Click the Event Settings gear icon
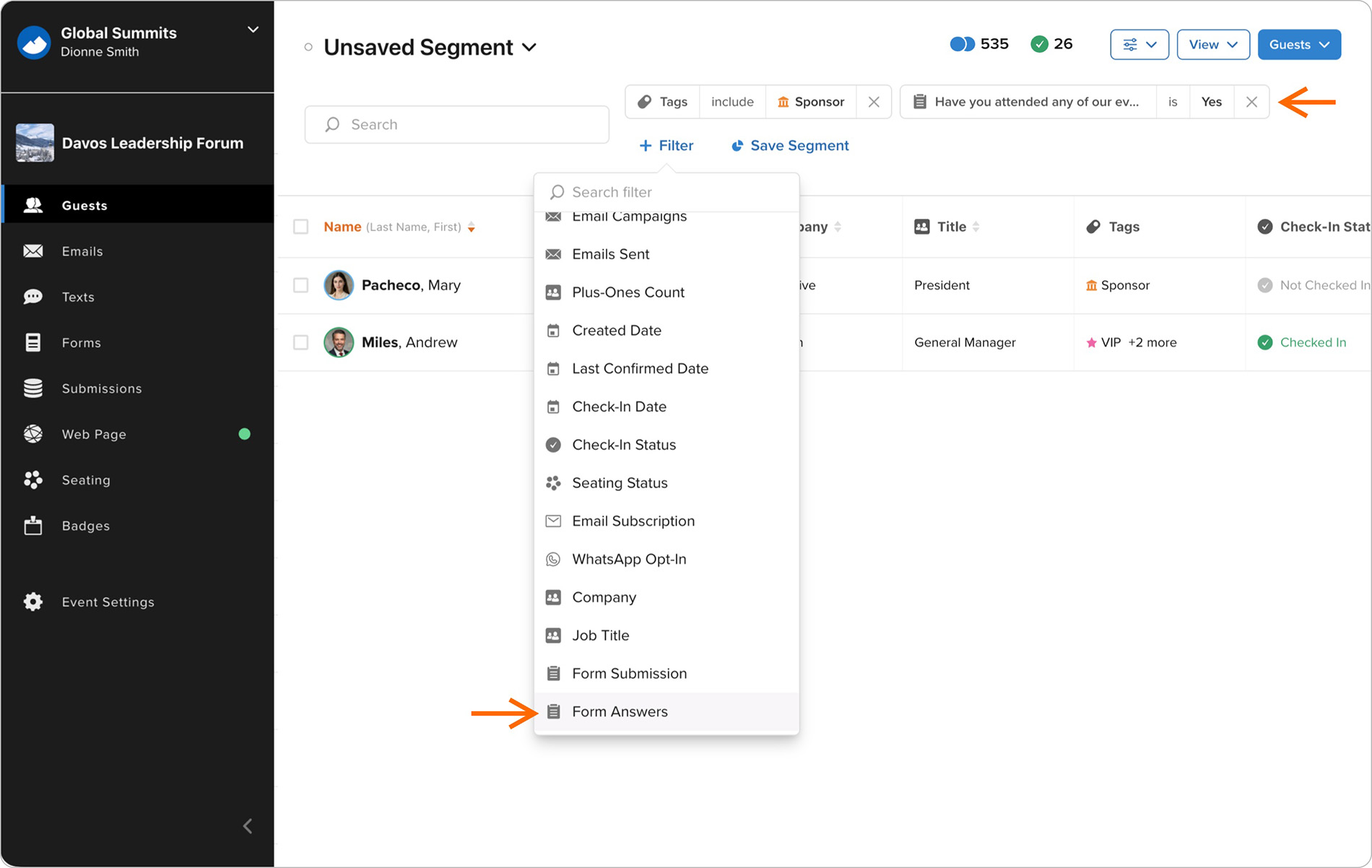 pyautogui.click(x=33, y=602)
